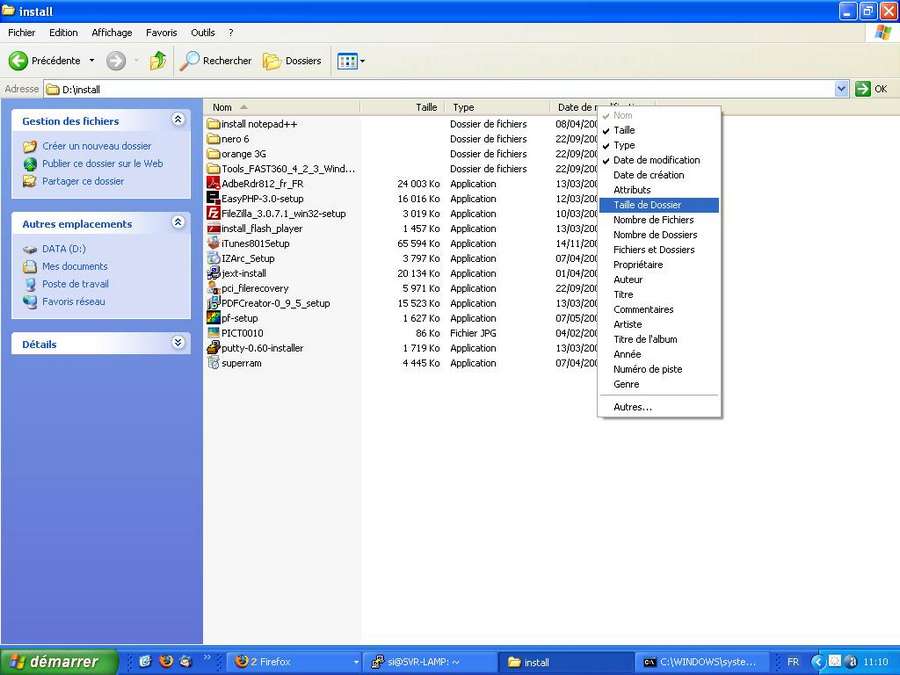Collapse the Gestion des fichiers panel
This screenshot has height=675, width=900.
pos(178,120)
